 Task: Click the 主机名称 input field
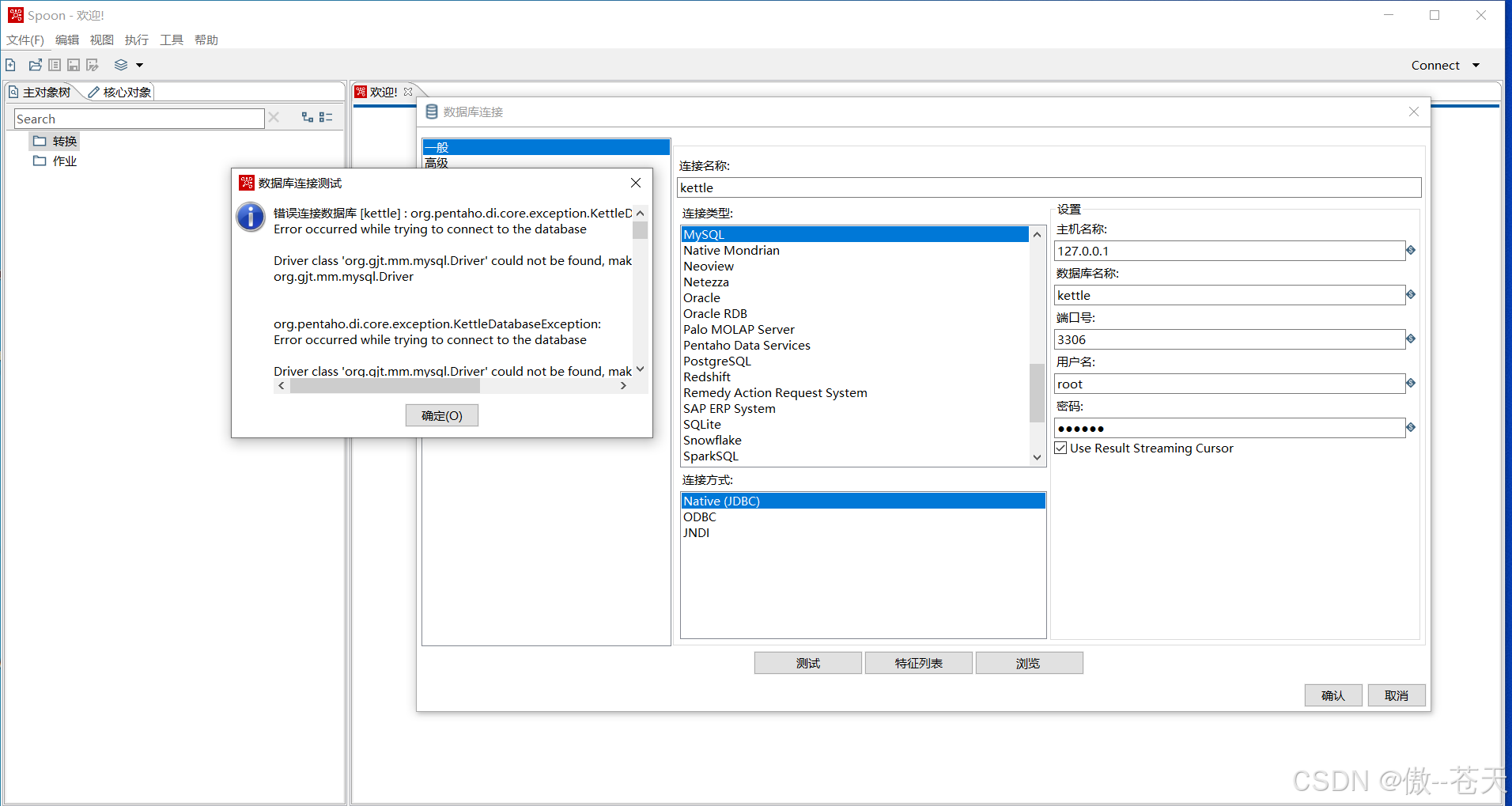click(x=1229, y=251)
